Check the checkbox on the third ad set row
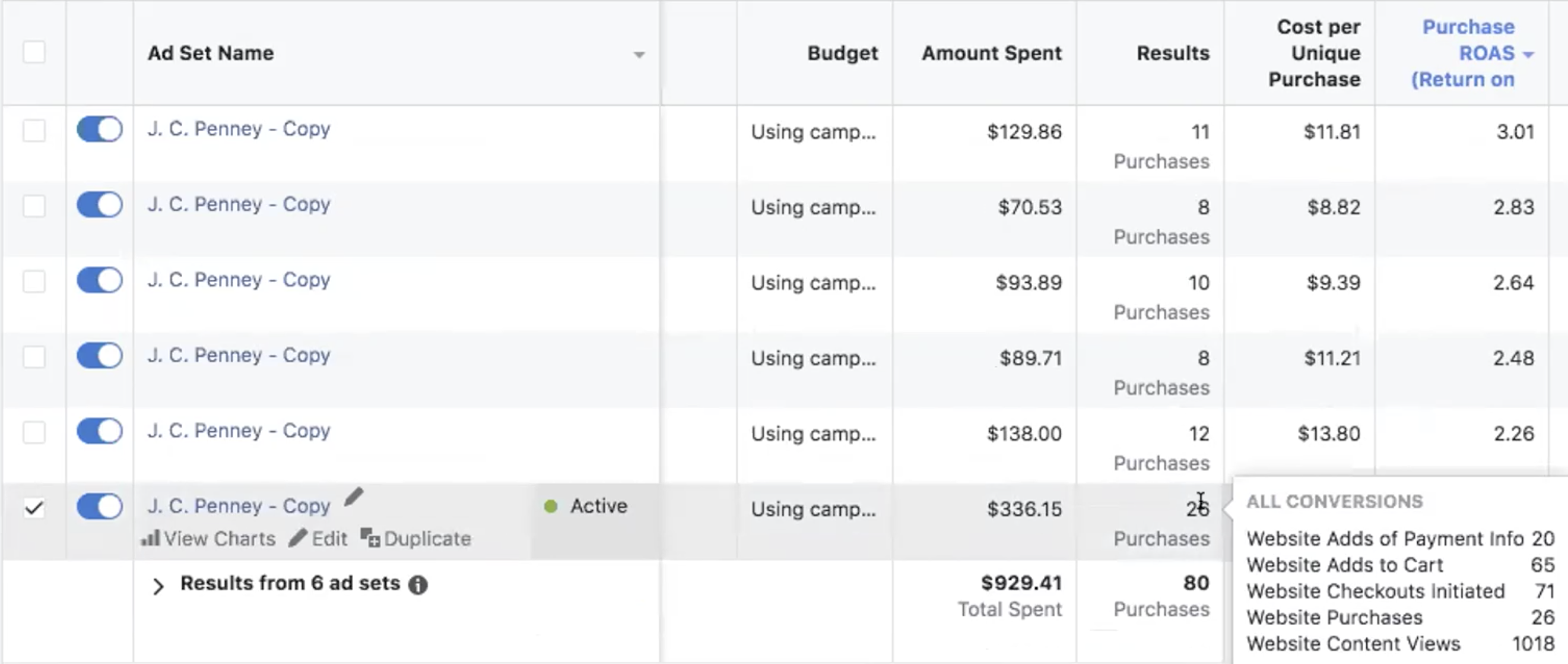Screen dimensions: 1568x664 [x=34, y=280]
